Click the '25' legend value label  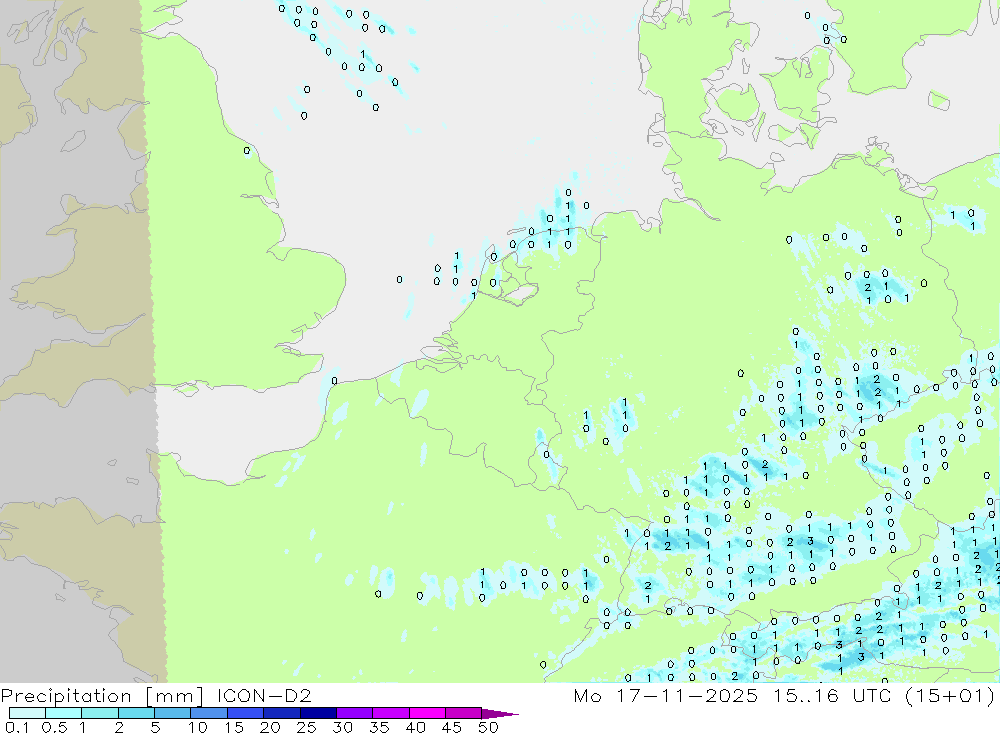307,727
